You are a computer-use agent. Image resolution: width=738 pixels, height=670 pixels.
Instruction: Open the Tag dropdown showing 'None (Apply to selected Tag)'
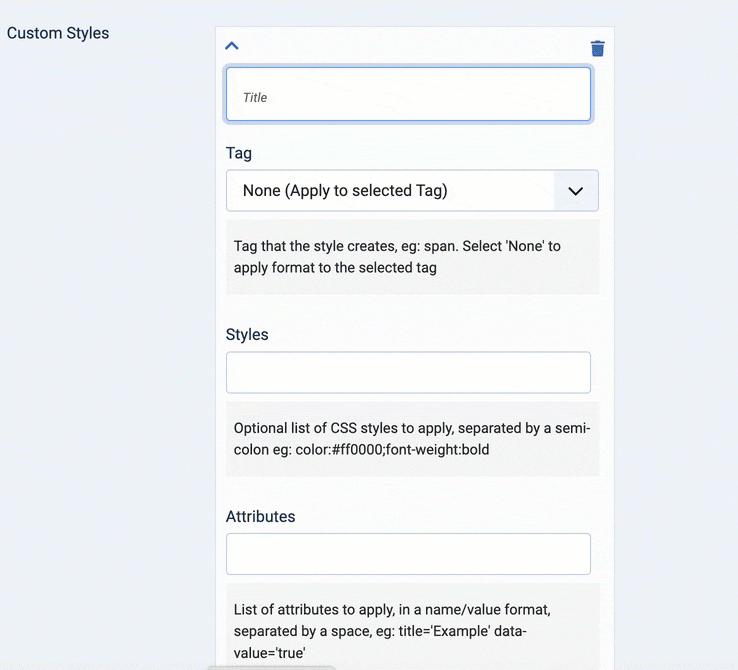pos(390,191)
